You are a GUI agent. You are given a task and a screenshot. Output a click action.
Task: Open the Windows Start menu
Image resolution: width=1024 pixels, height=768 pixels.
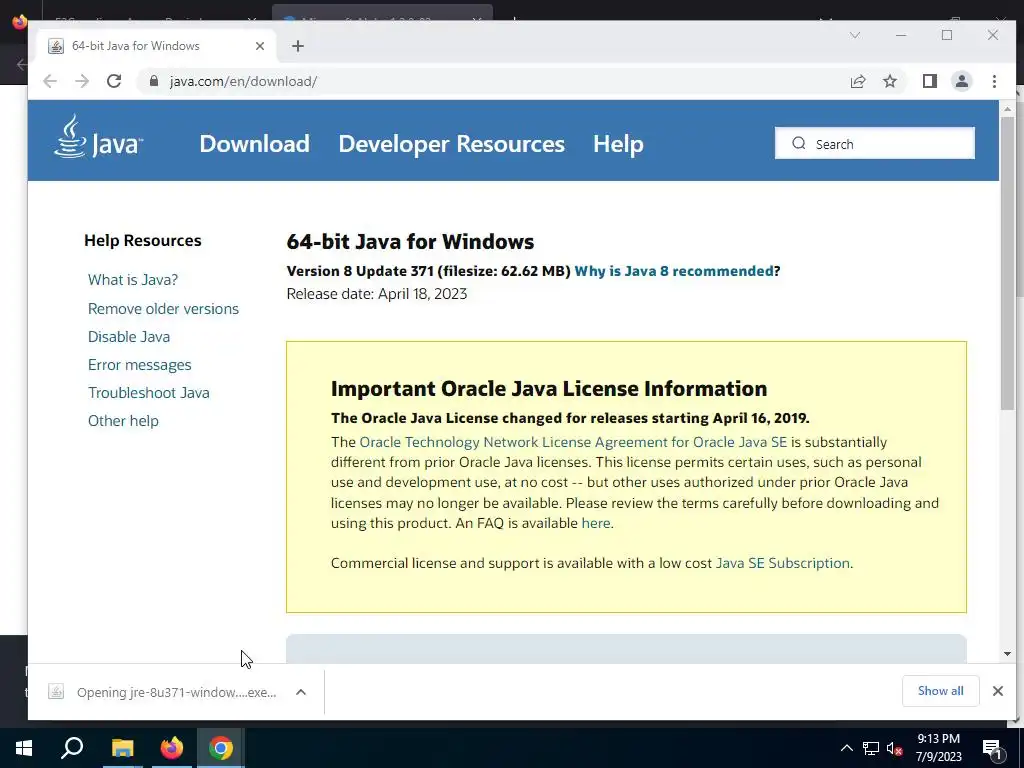[24, 748]
